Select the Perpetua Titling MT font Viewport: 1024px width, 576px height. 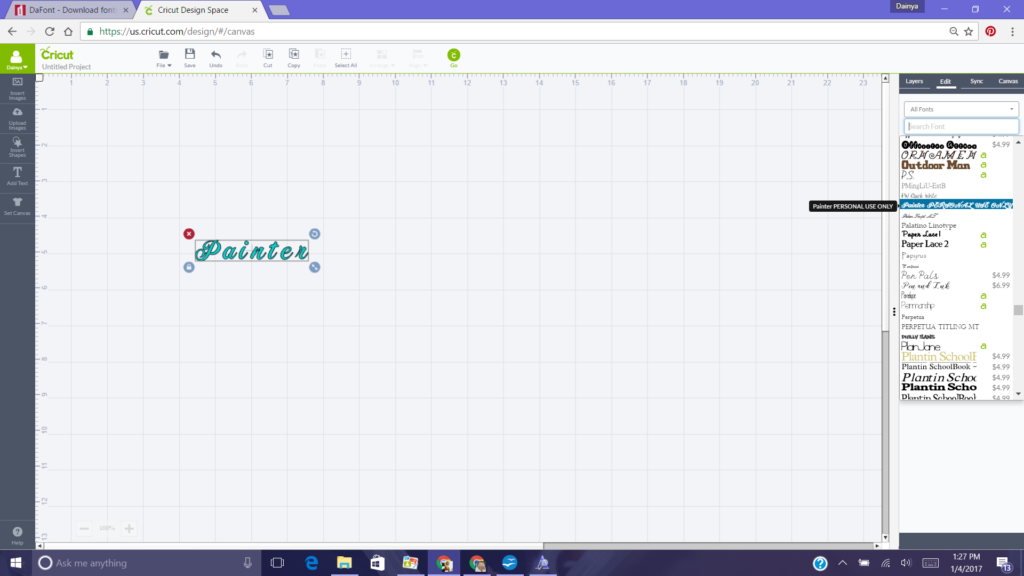point(940,327)
